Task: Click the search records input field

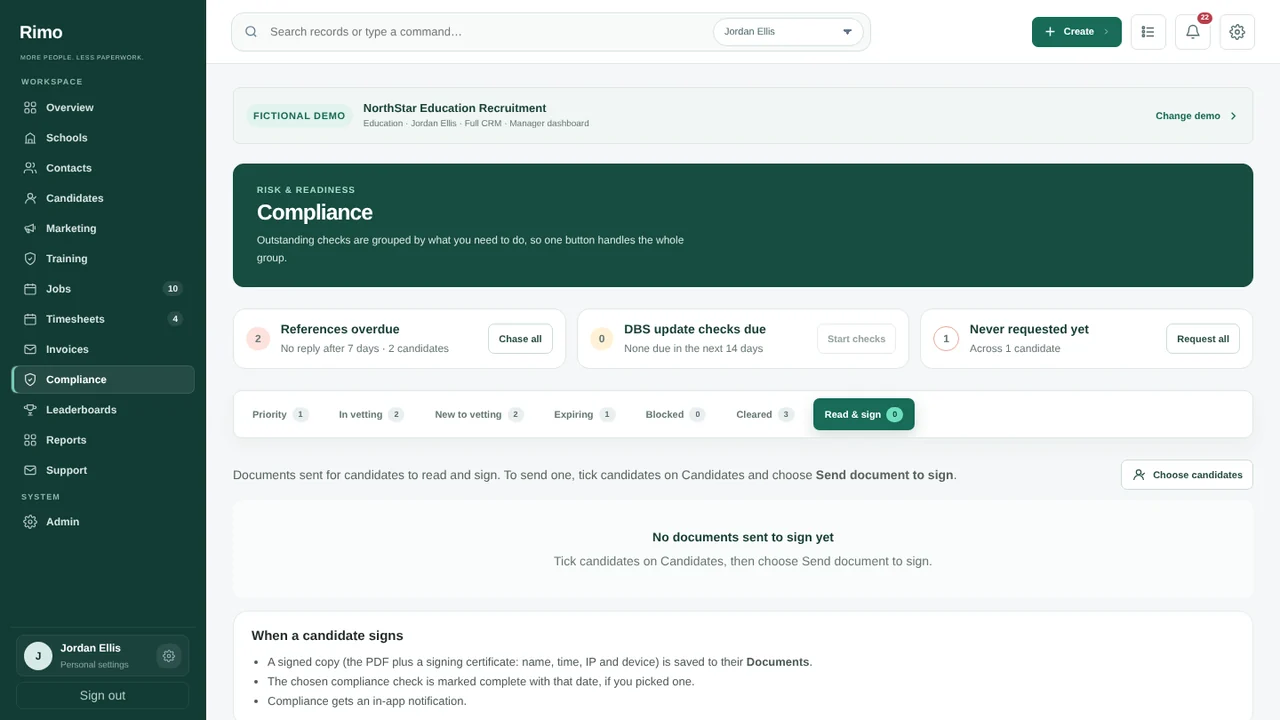Action: (485, 32)
